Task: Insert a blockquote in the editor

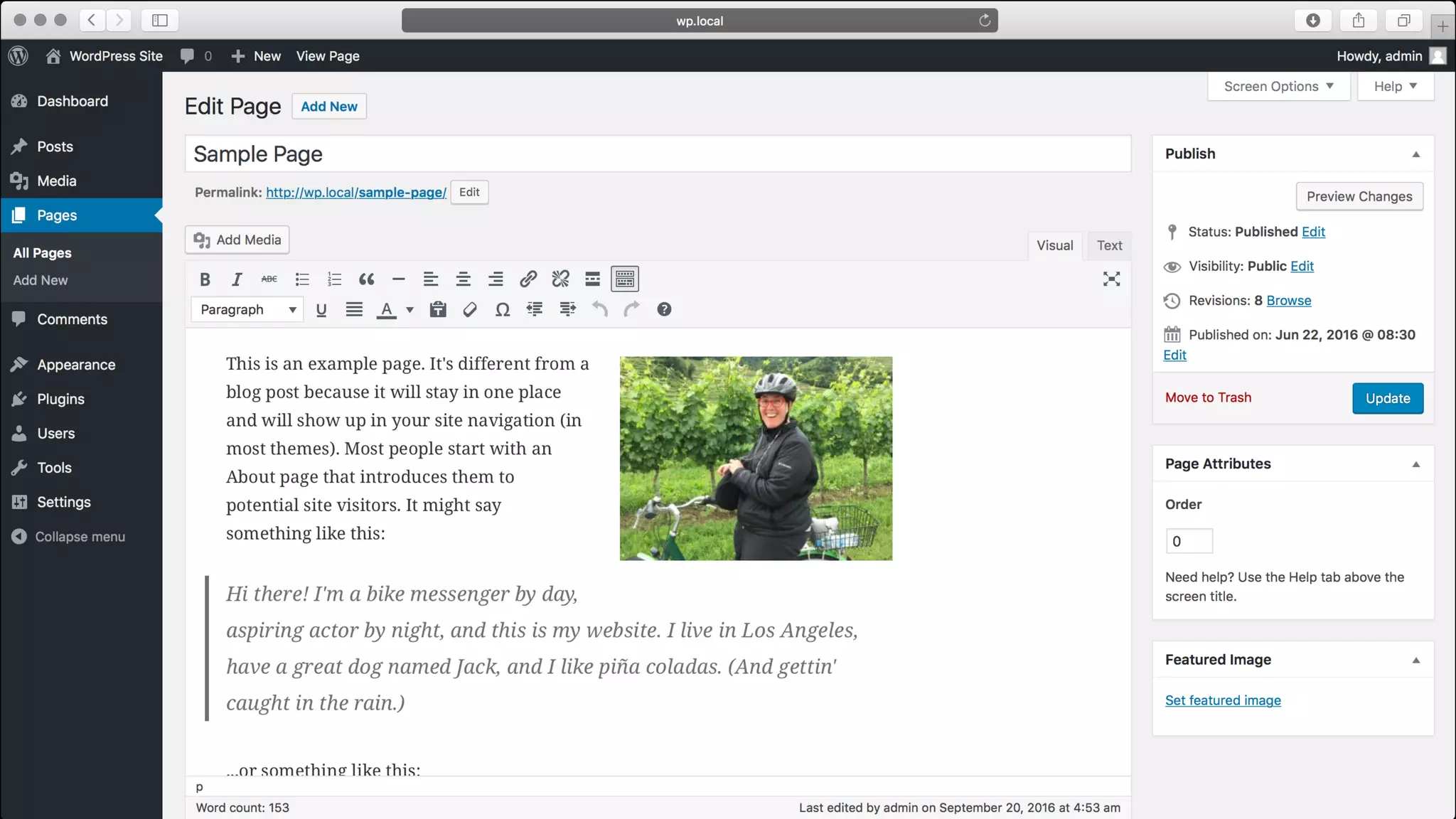Action: 366,279
